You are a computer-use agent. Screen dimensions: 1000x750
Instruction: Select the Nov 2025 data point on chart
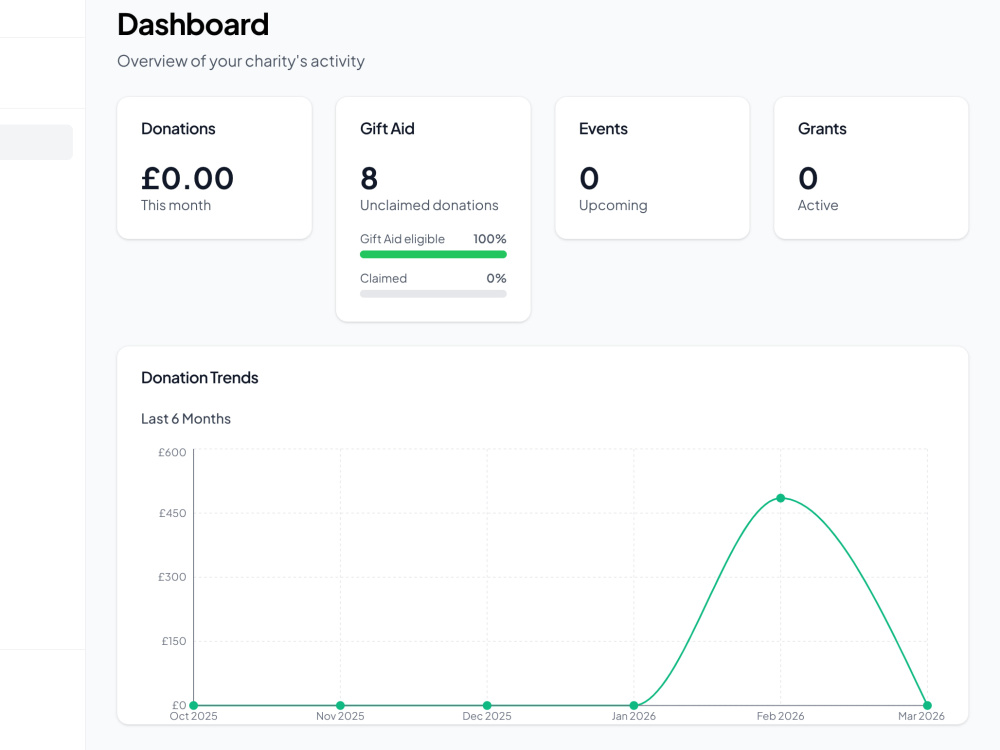click(x=340, y=705)
